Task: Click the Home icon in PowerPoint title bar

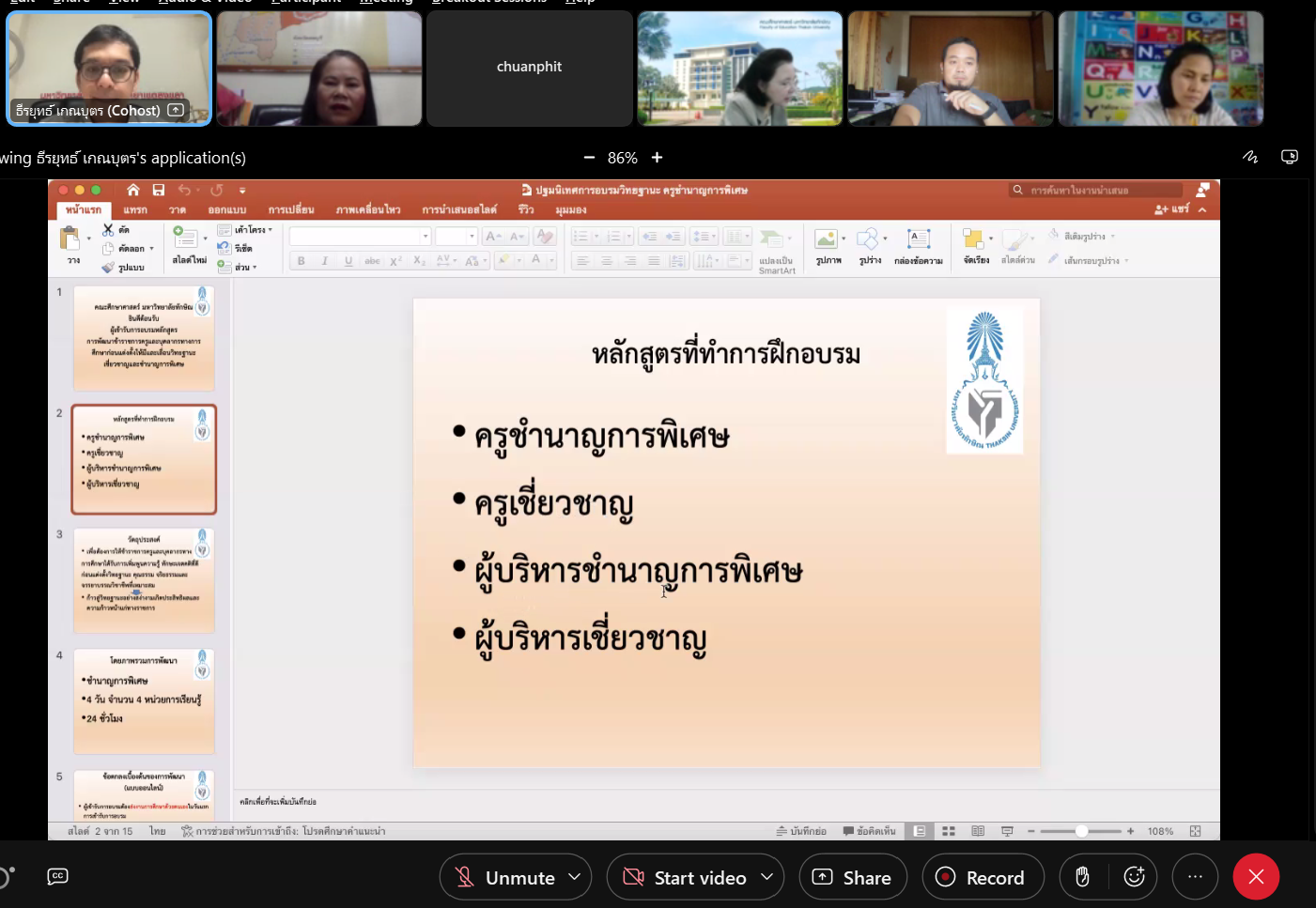Action: 133,190
